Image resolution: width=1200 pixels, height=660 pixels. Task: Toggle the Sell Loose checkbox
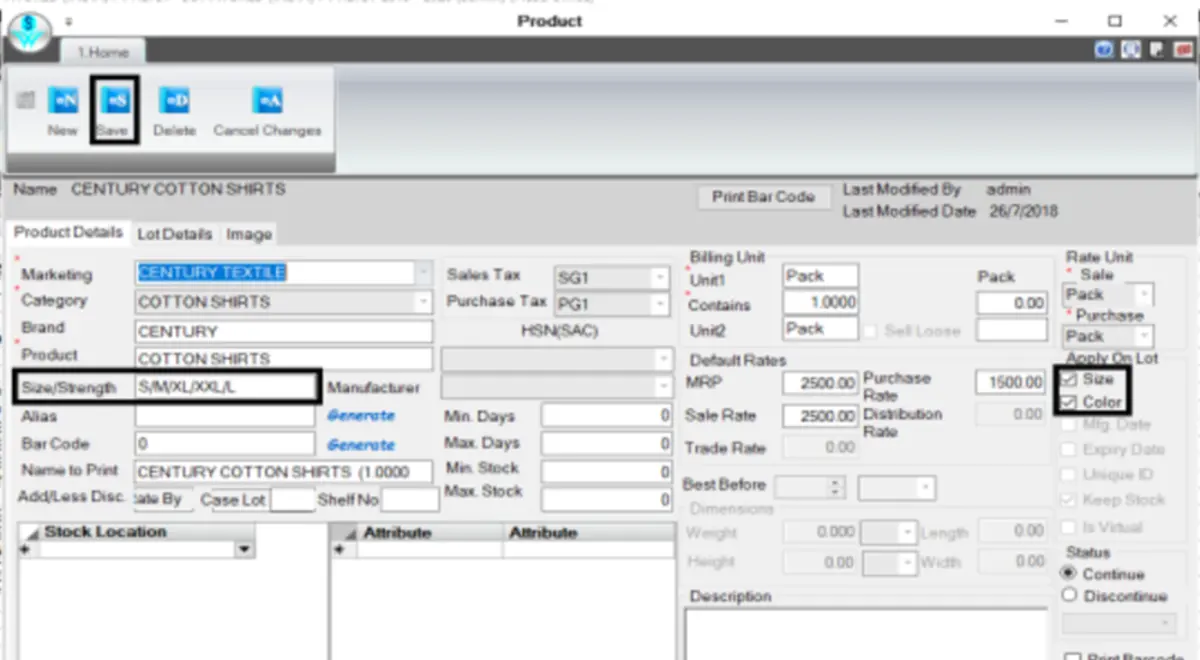(x=870, y=331)
